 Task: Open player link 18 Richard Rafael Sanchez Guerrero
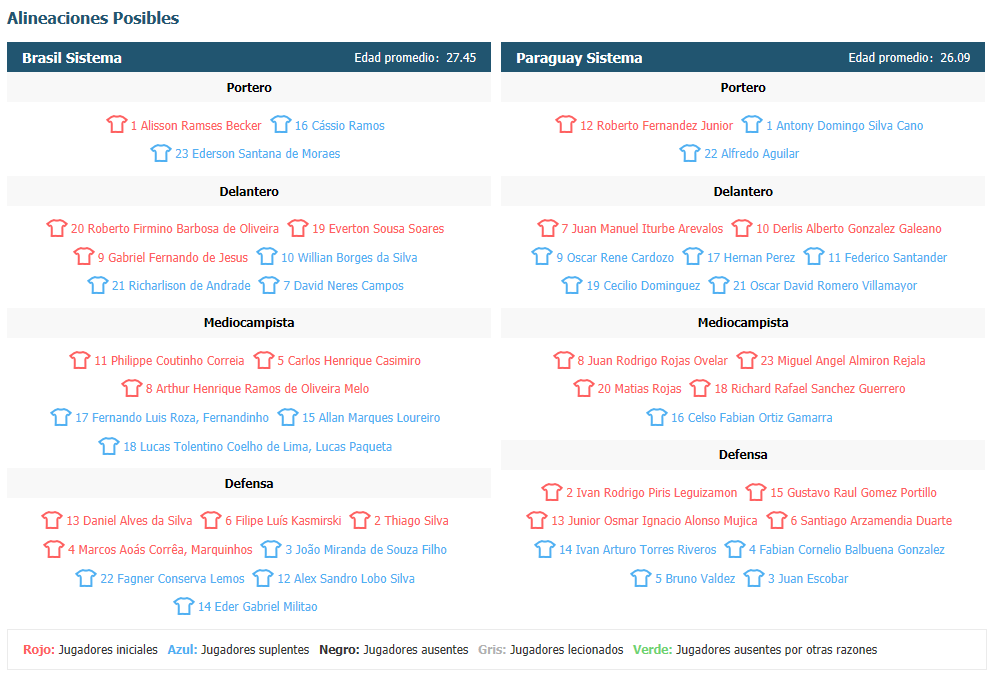[x=810, y=388]
